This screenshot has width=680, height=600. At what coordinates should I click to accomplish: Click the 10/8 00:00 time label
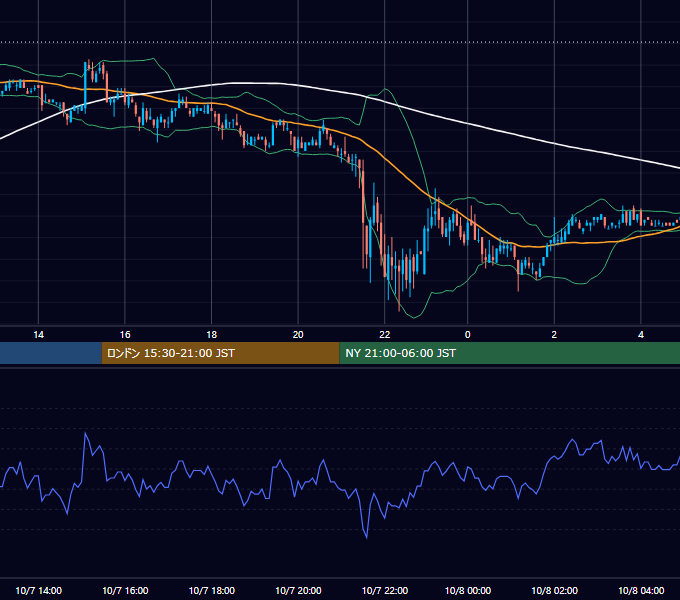[x=468, y=590]
